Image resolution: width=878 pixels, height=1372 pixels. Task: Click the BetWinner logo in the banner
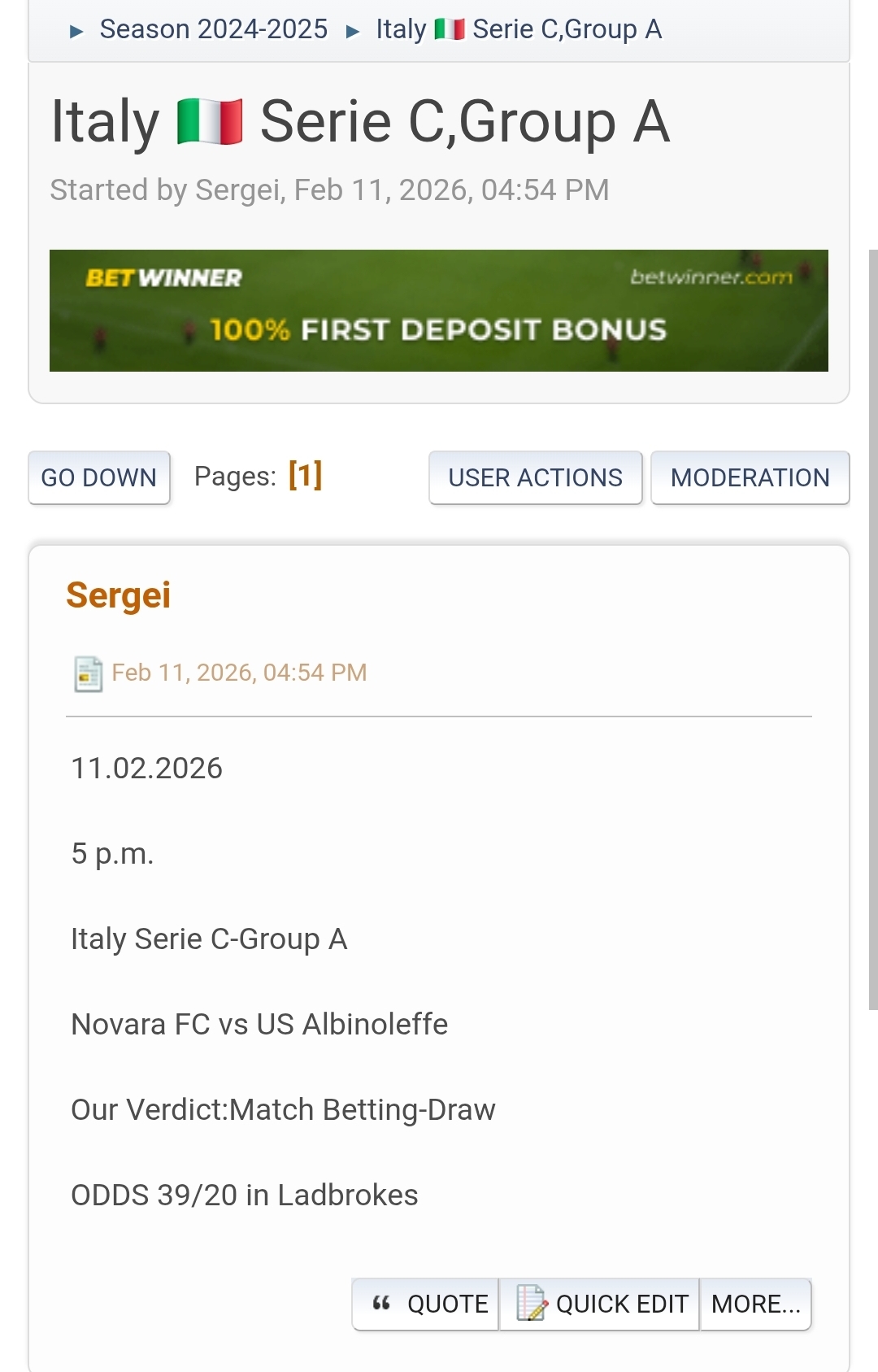point(163,278)
